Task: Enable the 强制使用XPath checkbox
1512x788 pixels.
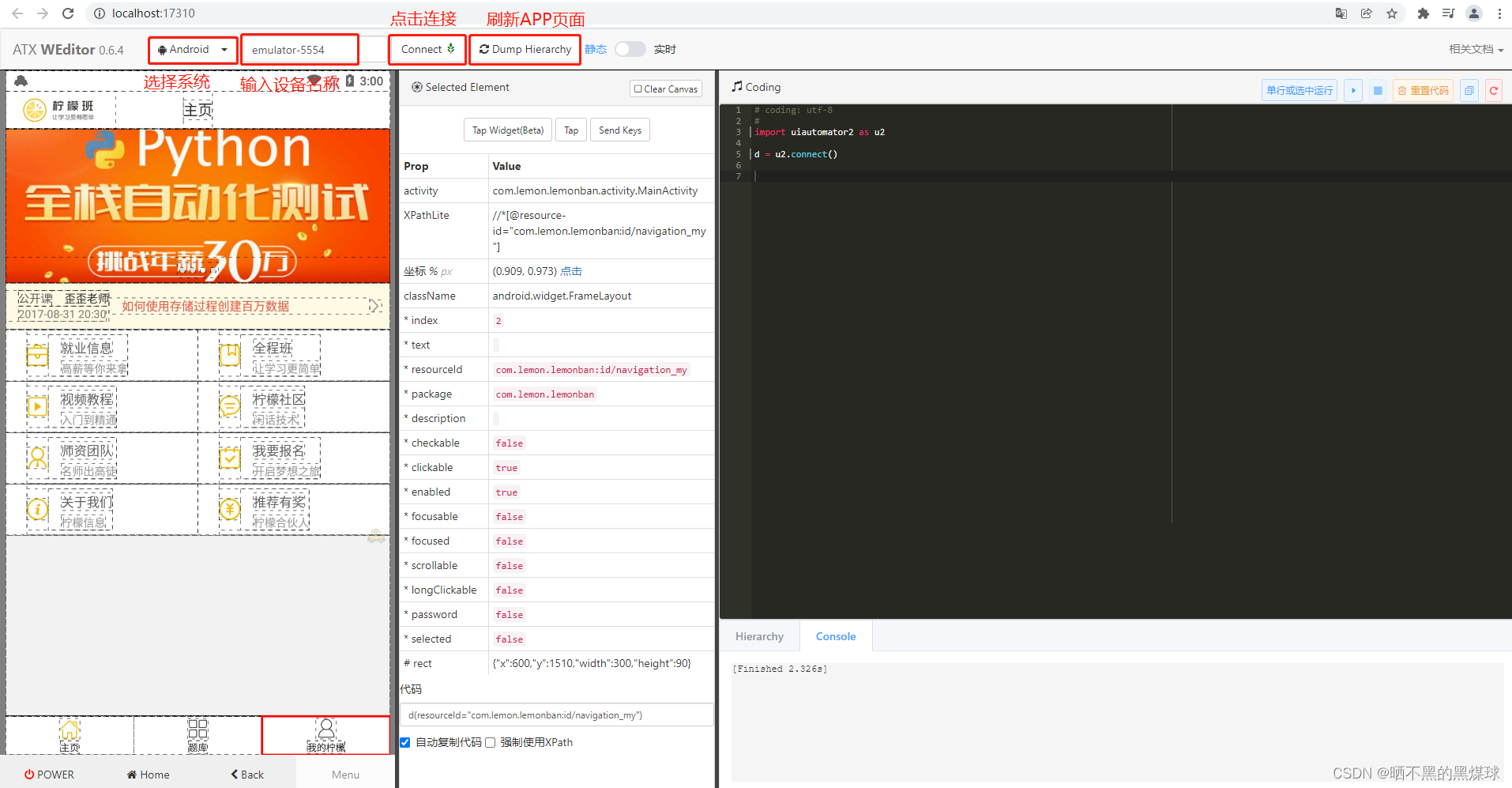Action: pos(490,742)
